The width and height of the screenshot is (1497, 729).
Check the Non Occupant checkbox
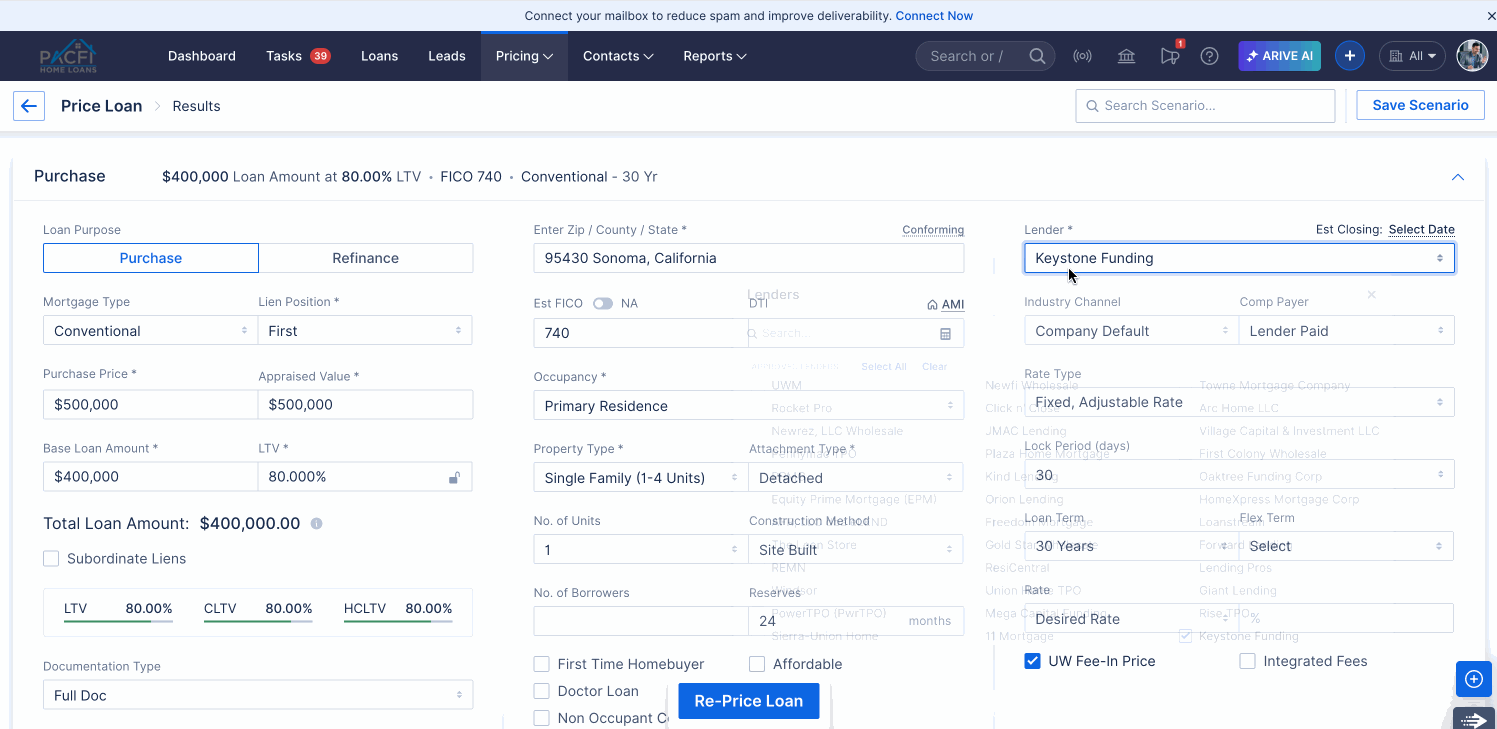pyautogui.click(x=542, y=718)
